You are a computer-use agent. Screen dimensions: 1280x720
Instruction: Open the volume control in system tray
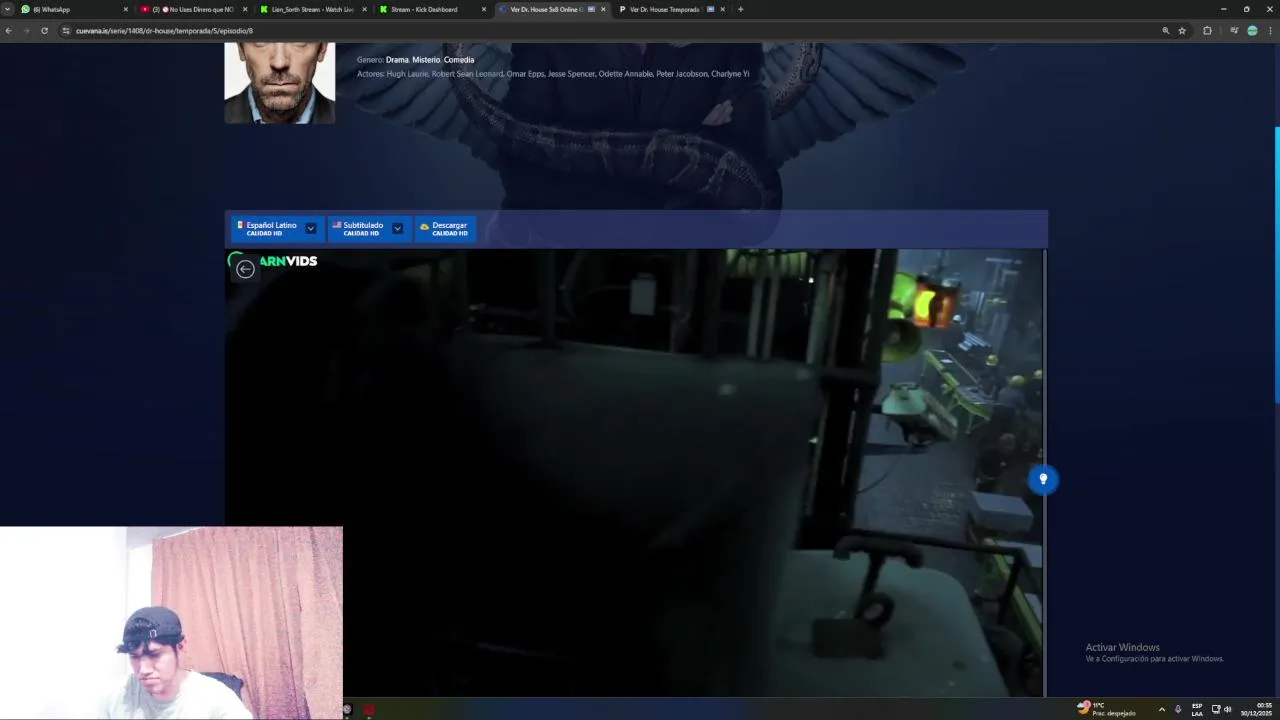(1228, 709)
